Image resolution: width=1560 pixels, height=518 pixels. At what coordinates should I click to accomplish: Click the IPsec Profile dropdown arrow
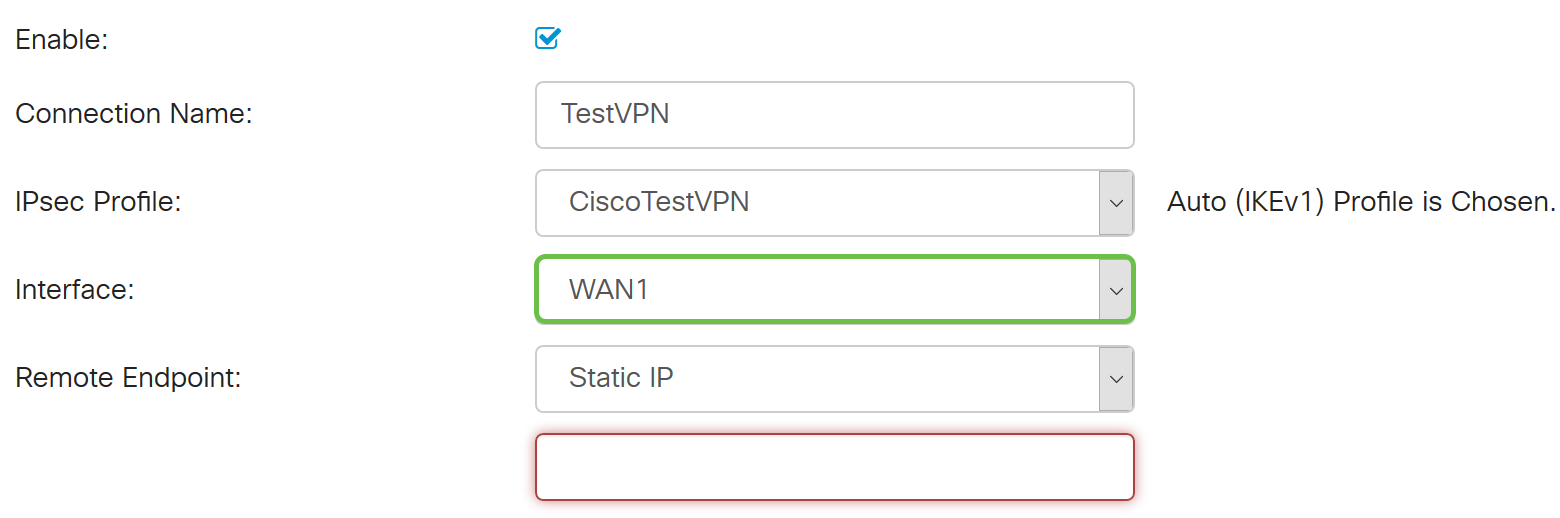click(x=1116, y=203)
